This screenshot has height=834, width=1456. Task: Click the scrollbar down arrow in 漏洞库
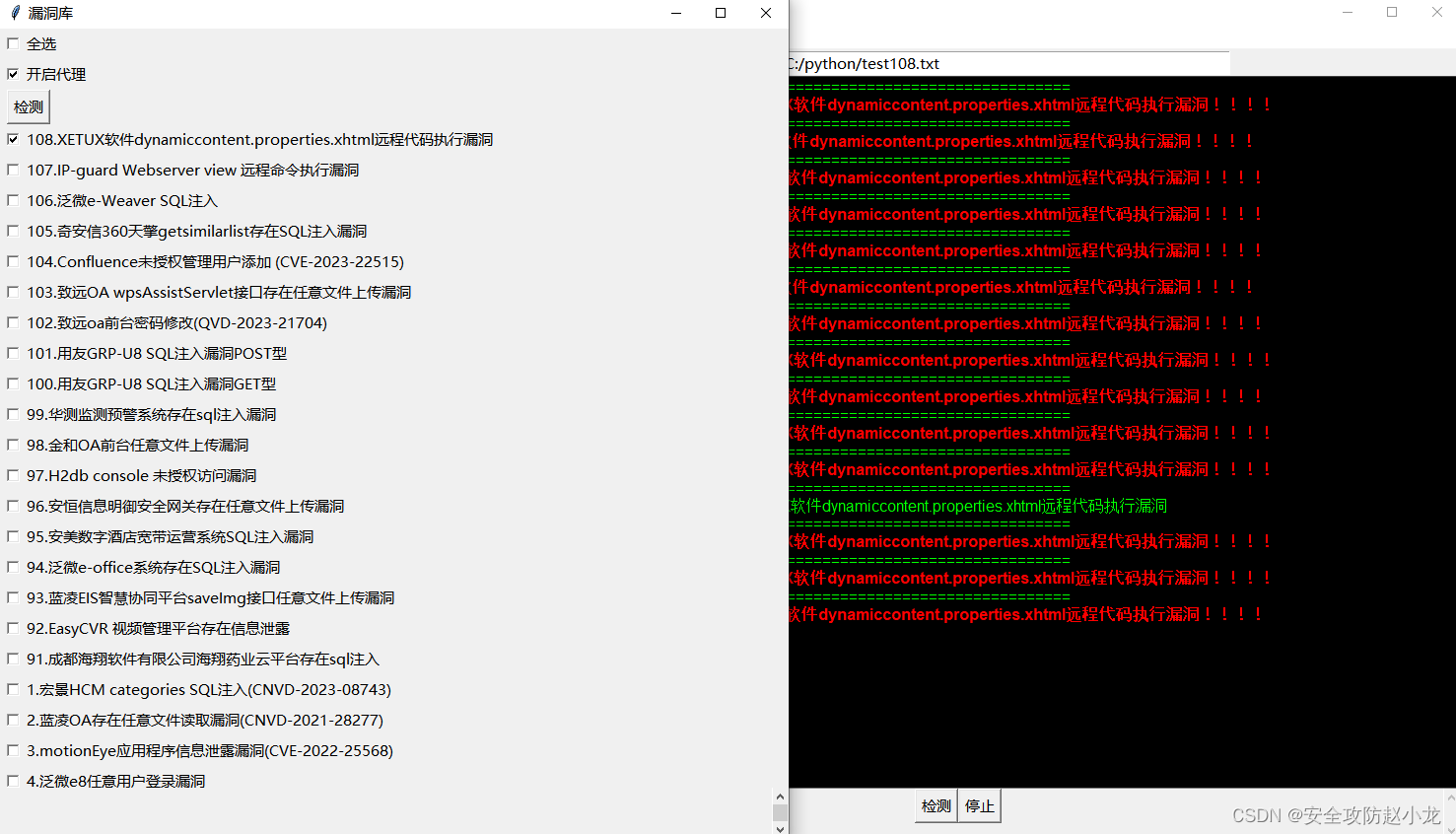(x=780, y=828)
